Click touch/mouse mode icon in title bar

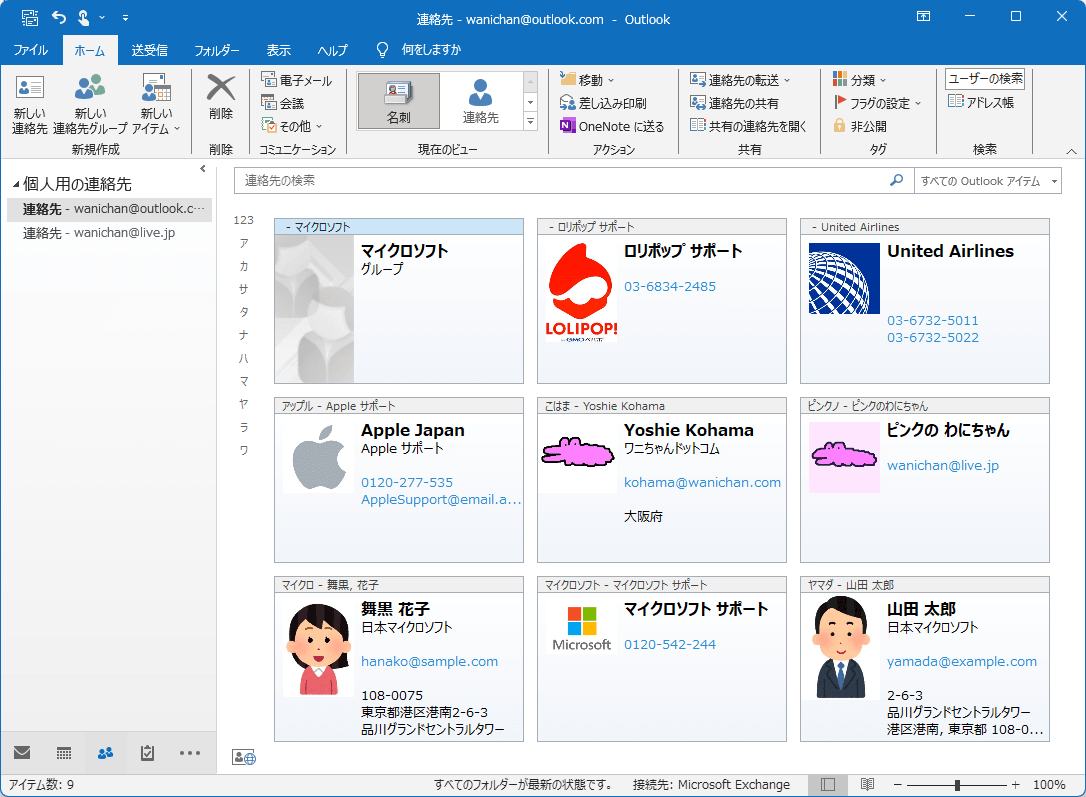coord(83,17)
